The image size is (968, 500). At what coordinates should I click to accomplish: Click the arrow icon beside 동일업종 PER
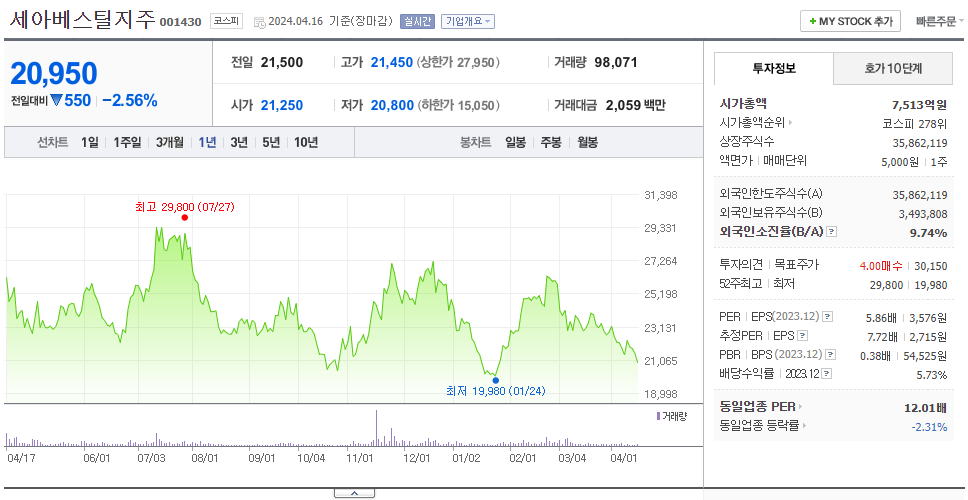[x=801, y=407]
